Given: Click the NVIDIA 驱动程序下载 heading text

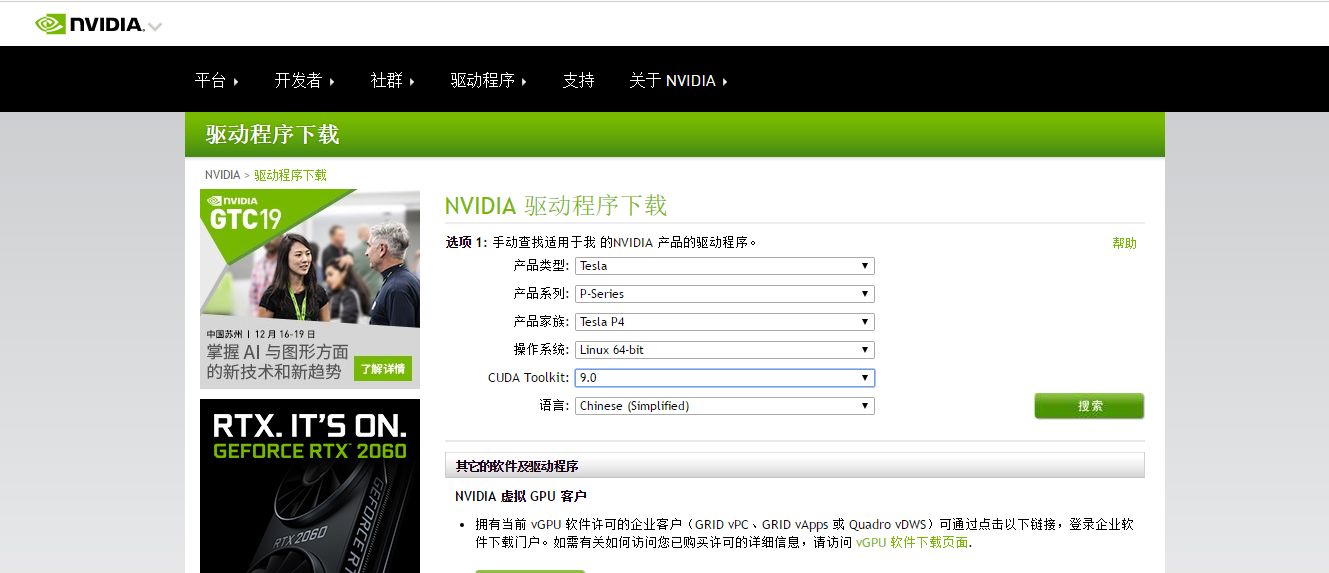Looking at the screenshot, I should click(x=556, y=206).
